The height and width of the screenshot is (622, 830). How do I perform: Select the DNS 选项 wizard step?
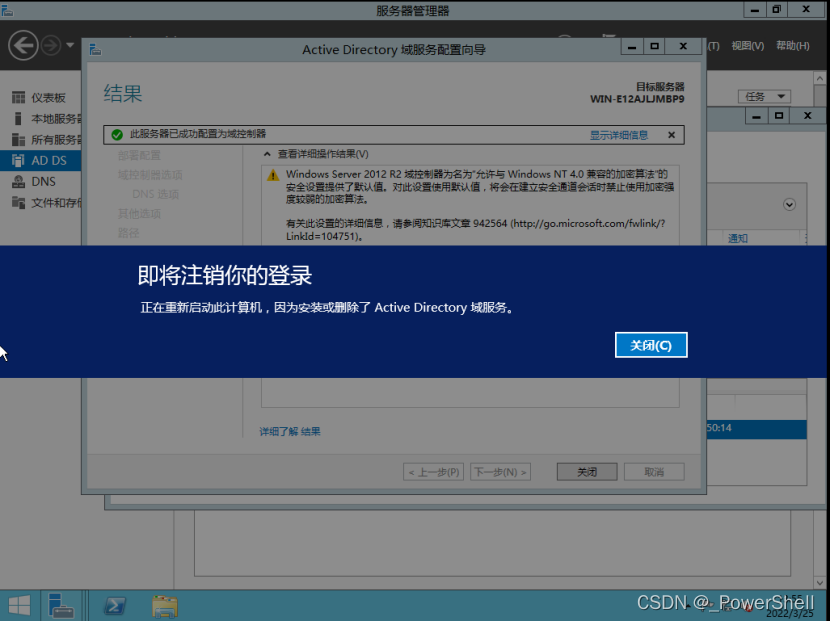point(156,194)
